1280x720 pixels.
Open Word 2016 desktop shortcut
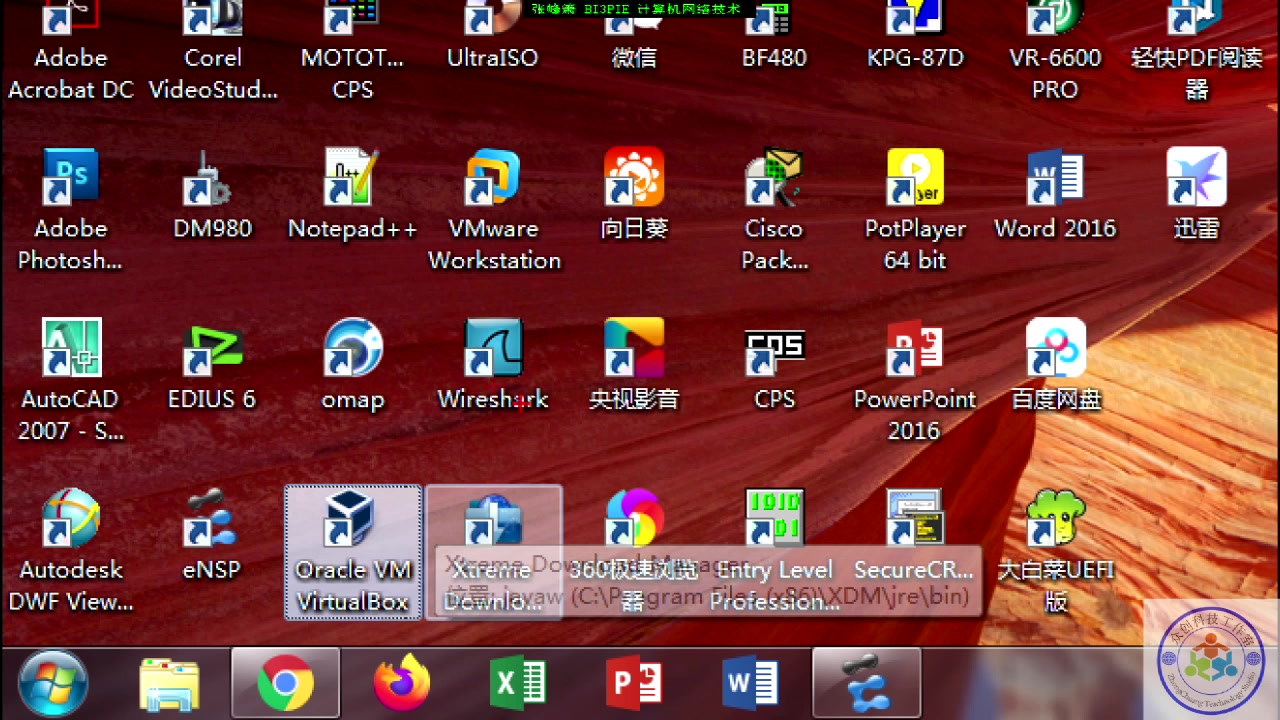(x=1055, y=196)
